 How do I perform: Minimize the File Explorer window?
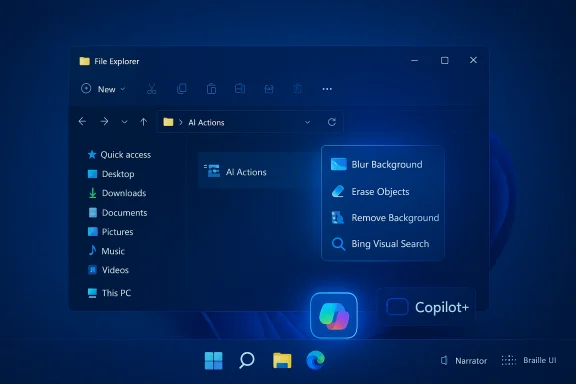[x=414, y=60]
